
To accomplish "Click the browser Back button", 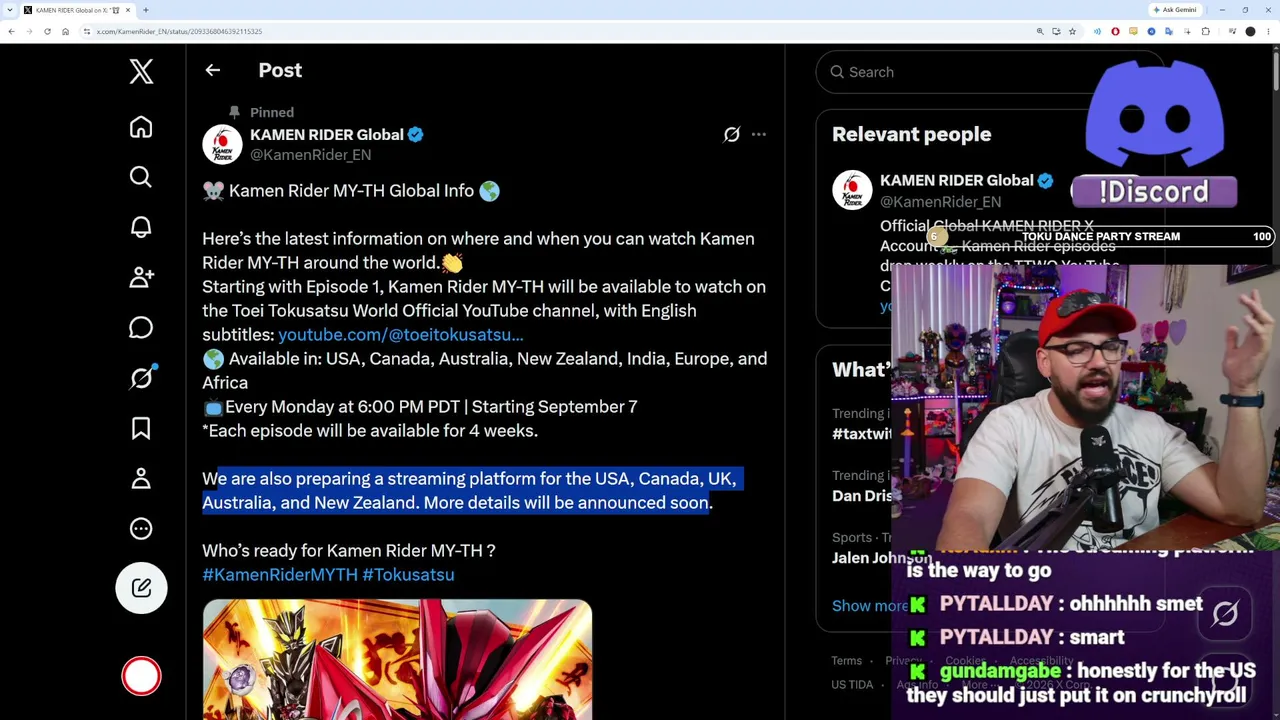I will coord(11,32).
